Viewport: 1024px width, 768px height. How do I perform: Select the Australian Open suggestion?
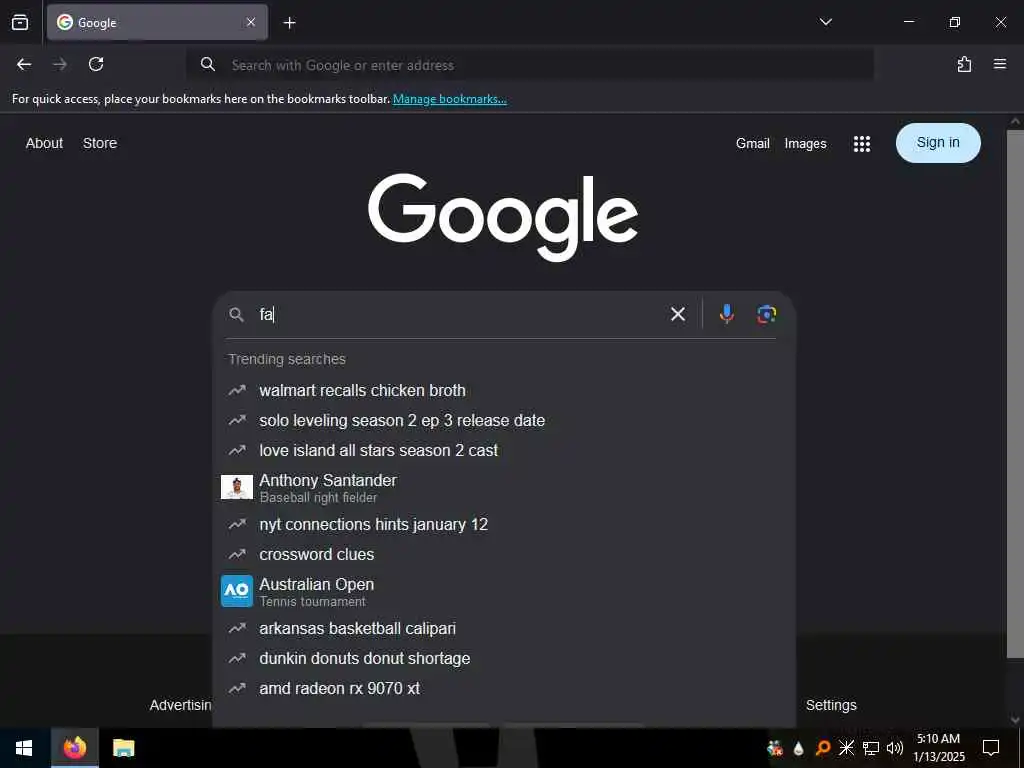(x=504, y=592)
